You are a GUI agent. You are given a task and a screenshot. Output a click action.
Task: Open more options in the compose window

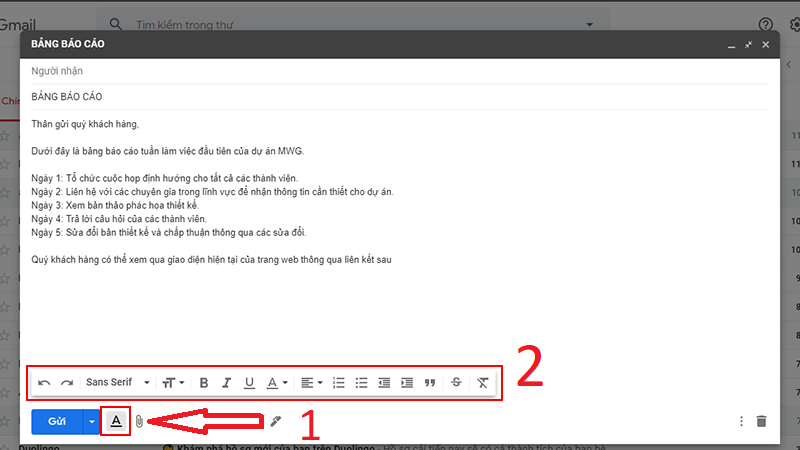(741, 421)
